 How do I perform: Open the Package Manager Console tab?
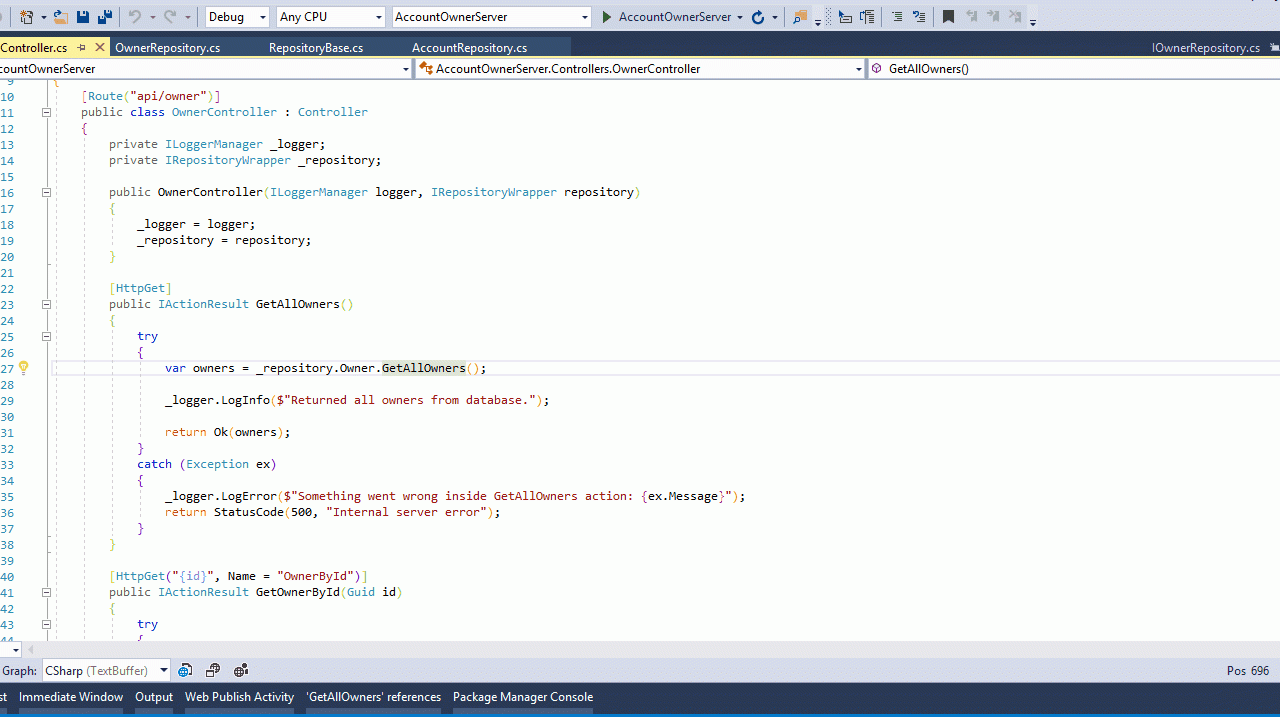(x=522, y=697)
